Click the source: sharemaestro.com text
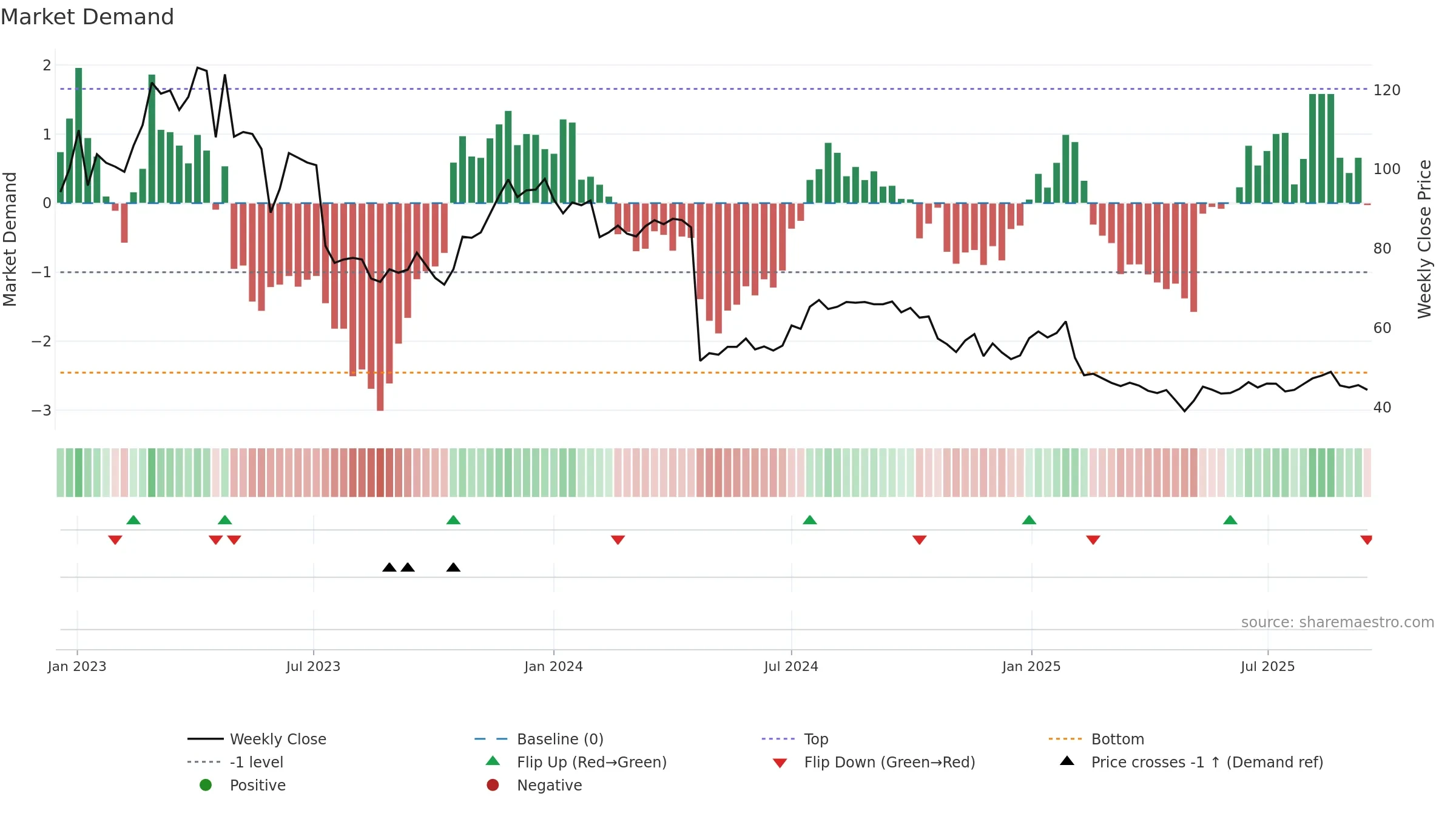 coord(1338,622)
